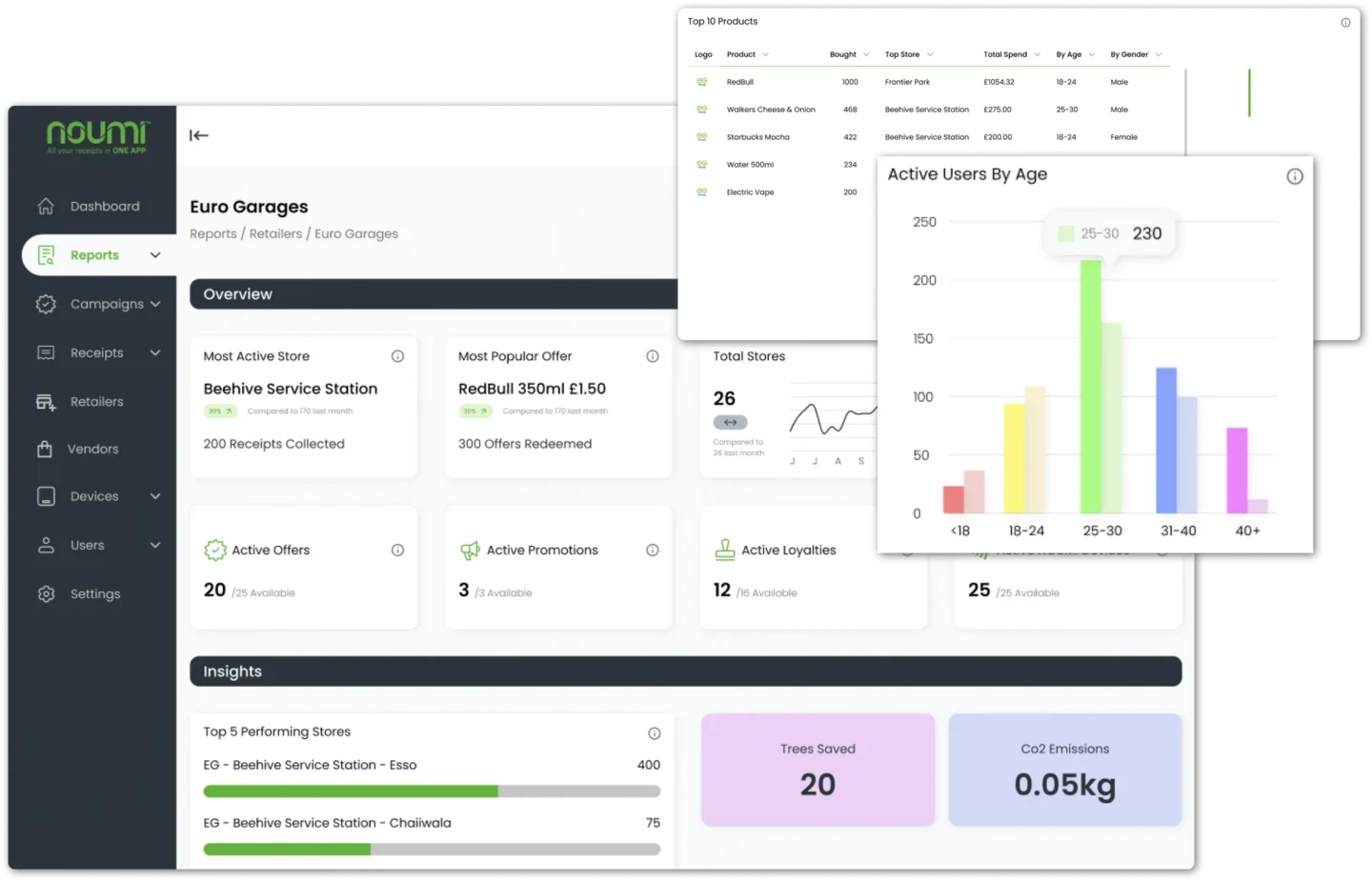Open the Bought column dropdown
The height and width of the screenshot is (881, 1372).
866,54
